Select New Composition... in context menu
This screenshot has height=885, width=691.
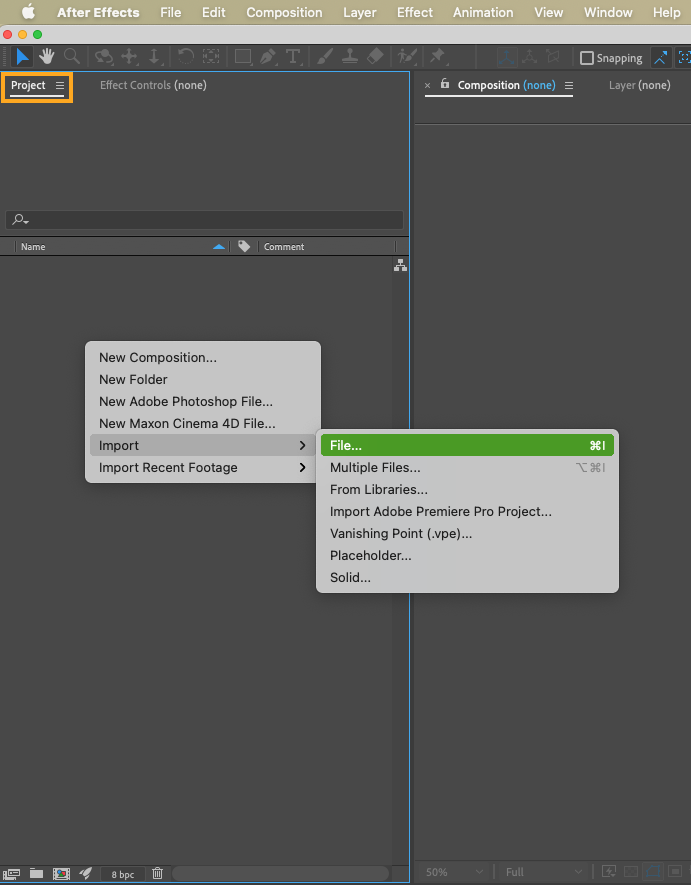click(x=158, y=358)
